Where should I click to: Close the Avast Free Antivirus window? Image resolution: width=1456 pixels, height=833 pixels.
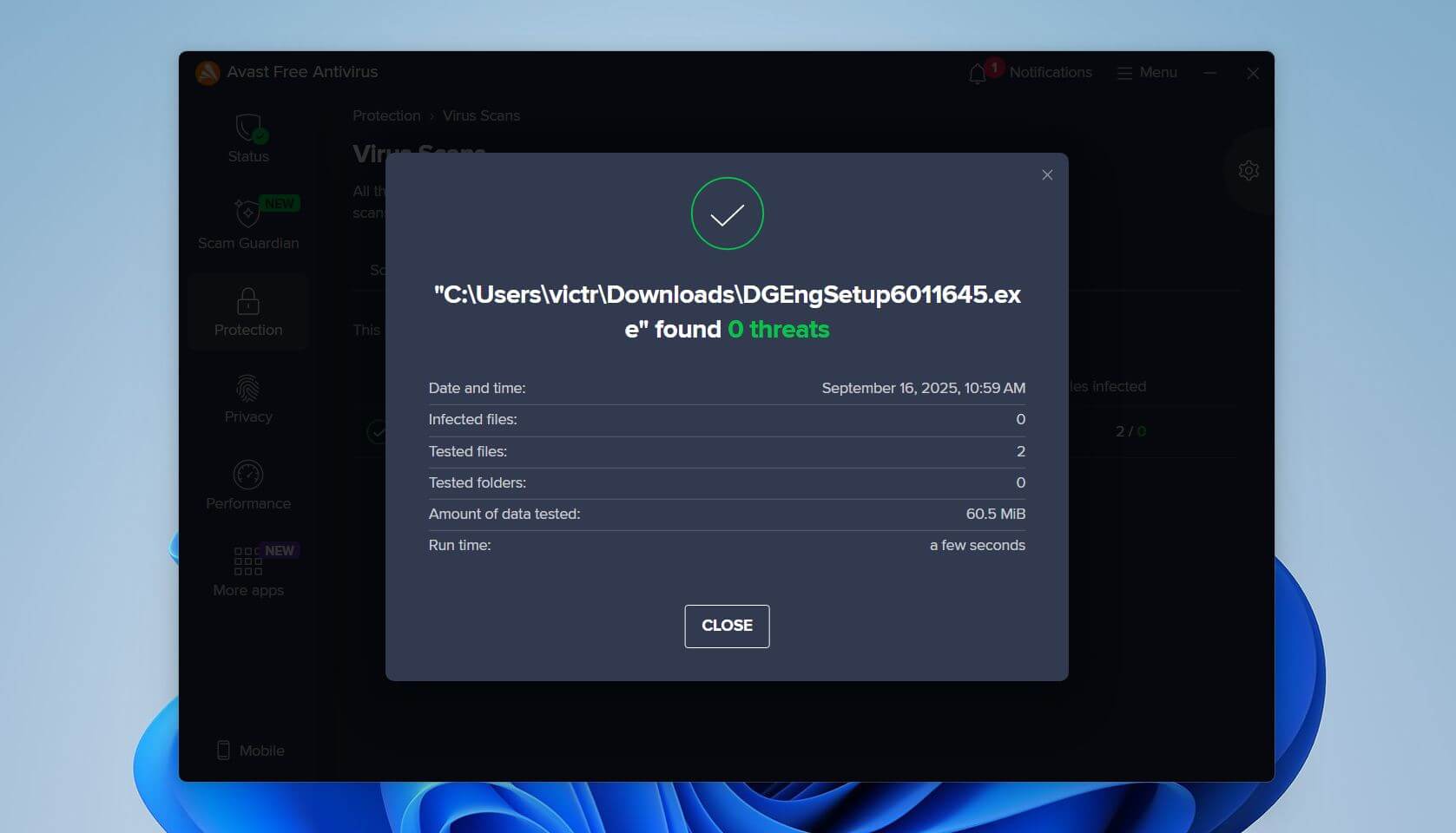pos(1253,74)
